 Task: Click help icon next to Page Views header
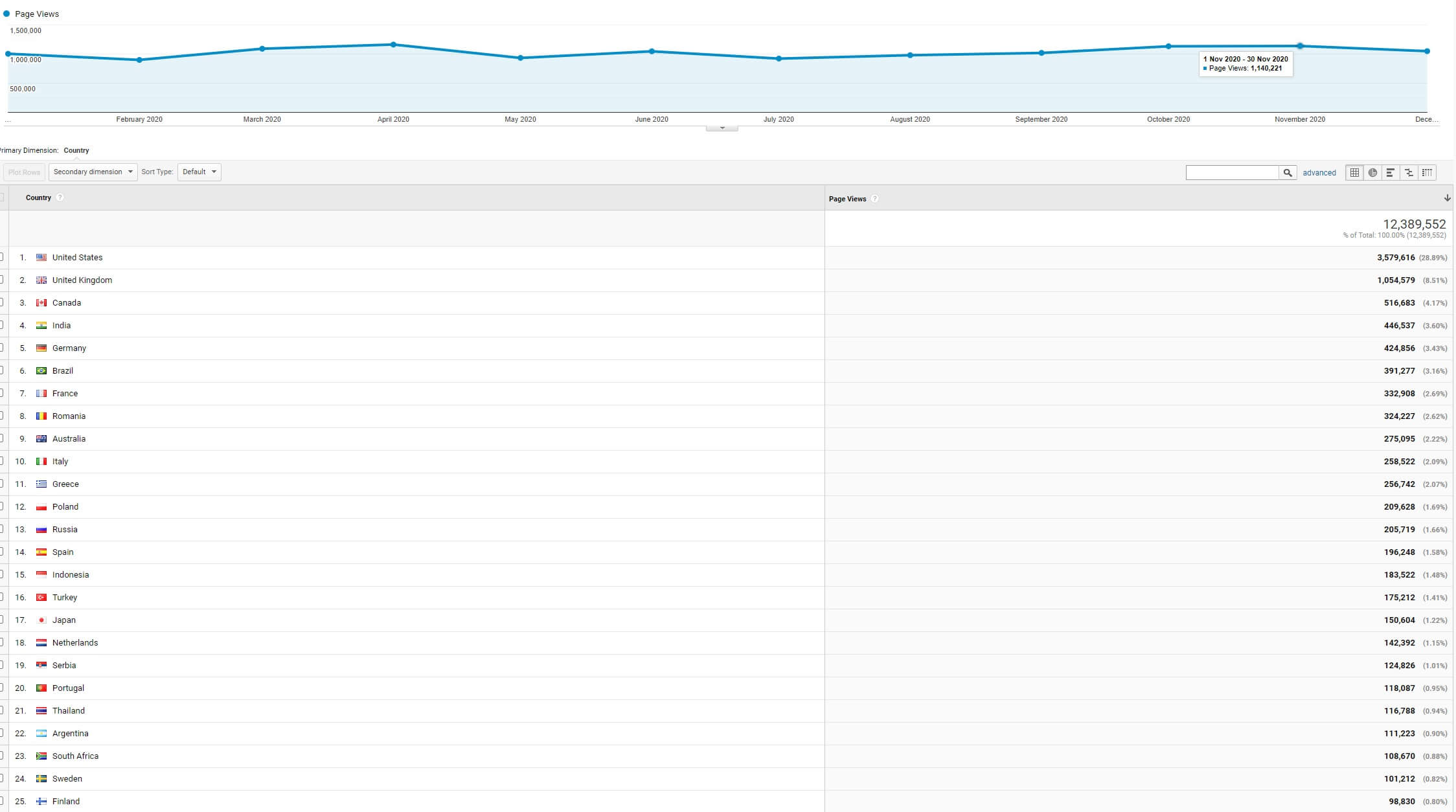click(x=874, y=199)
